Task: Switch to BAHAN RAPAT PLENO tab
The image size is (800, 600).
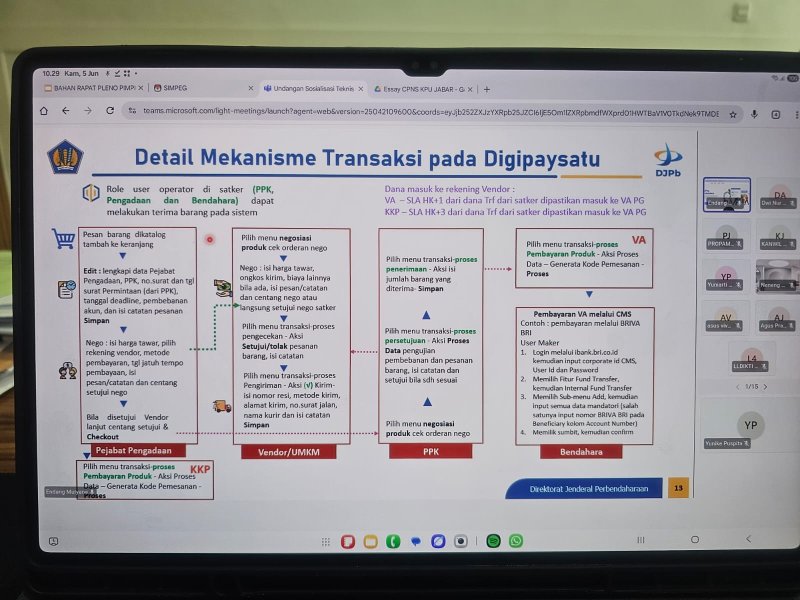Action: [90, 88]
